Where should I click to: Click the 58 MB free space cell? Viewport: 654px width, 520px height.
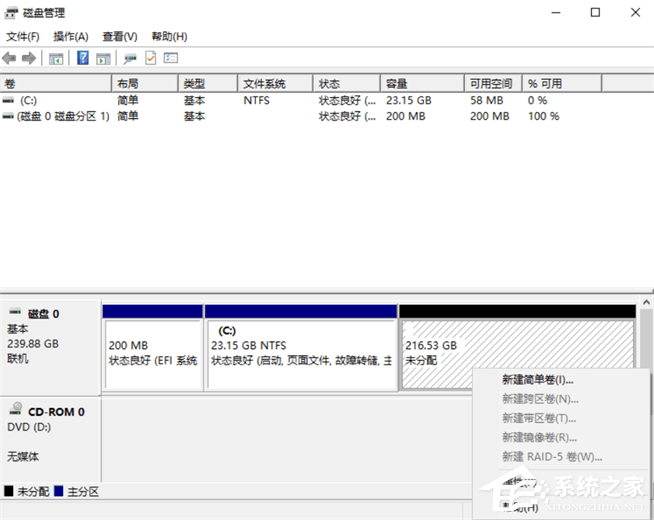[x=487, y=100]
